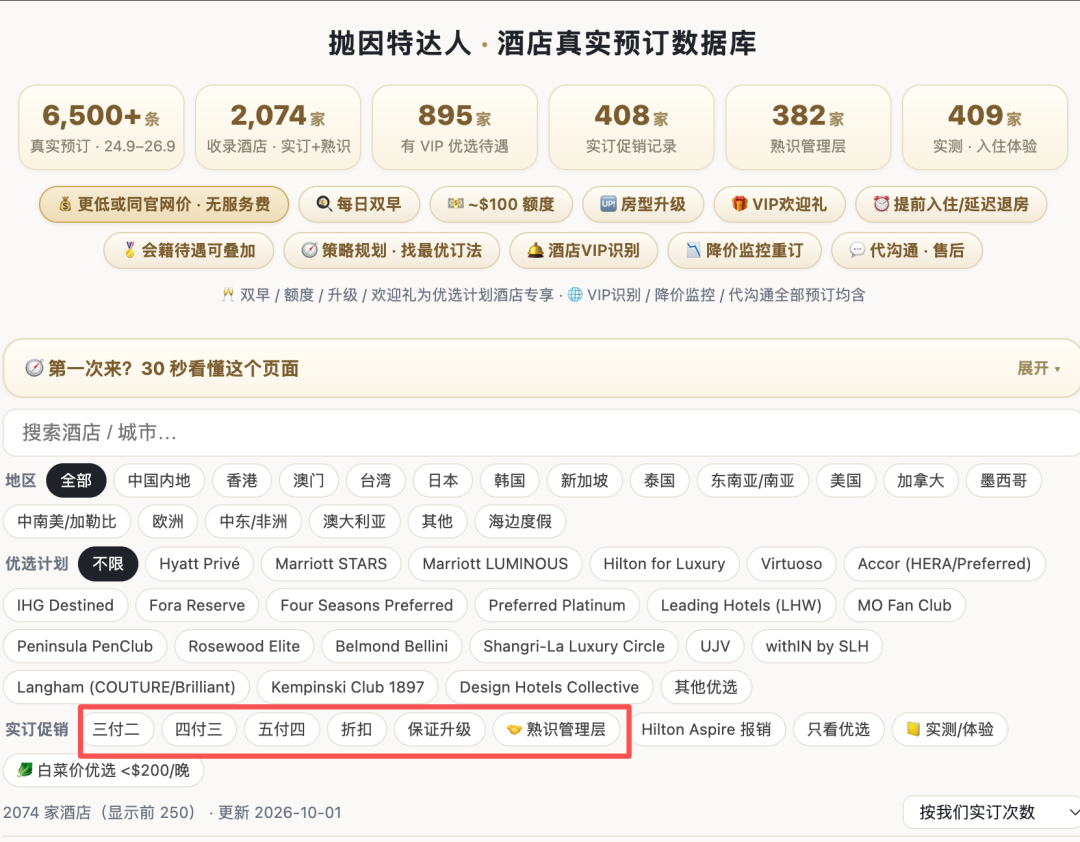Select 不限 under 优选计划

108,564
